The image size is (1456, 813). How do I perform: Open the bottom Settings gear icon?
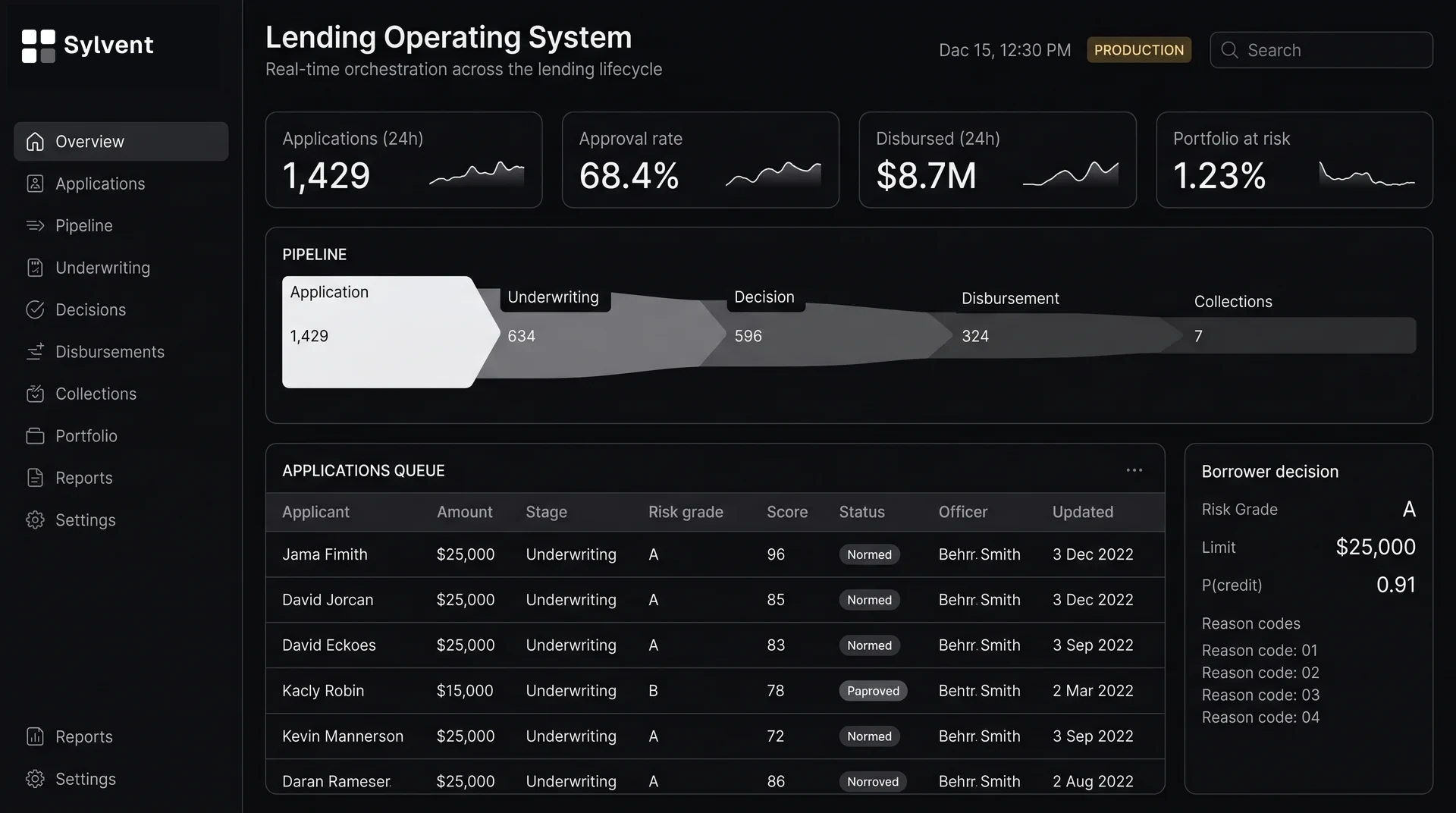click(35, 779)
